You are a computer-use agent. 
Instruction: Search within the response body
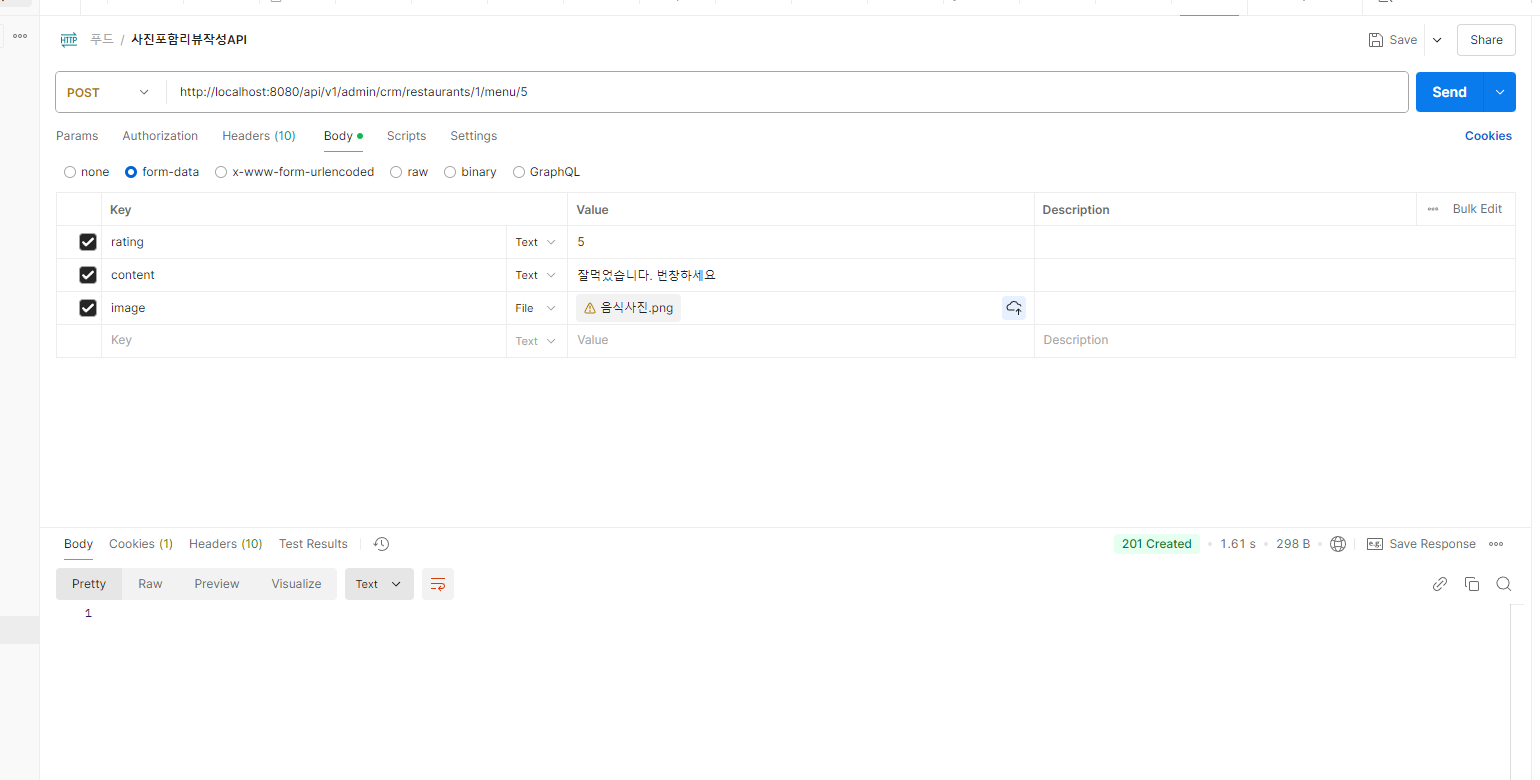[1503, 584]
